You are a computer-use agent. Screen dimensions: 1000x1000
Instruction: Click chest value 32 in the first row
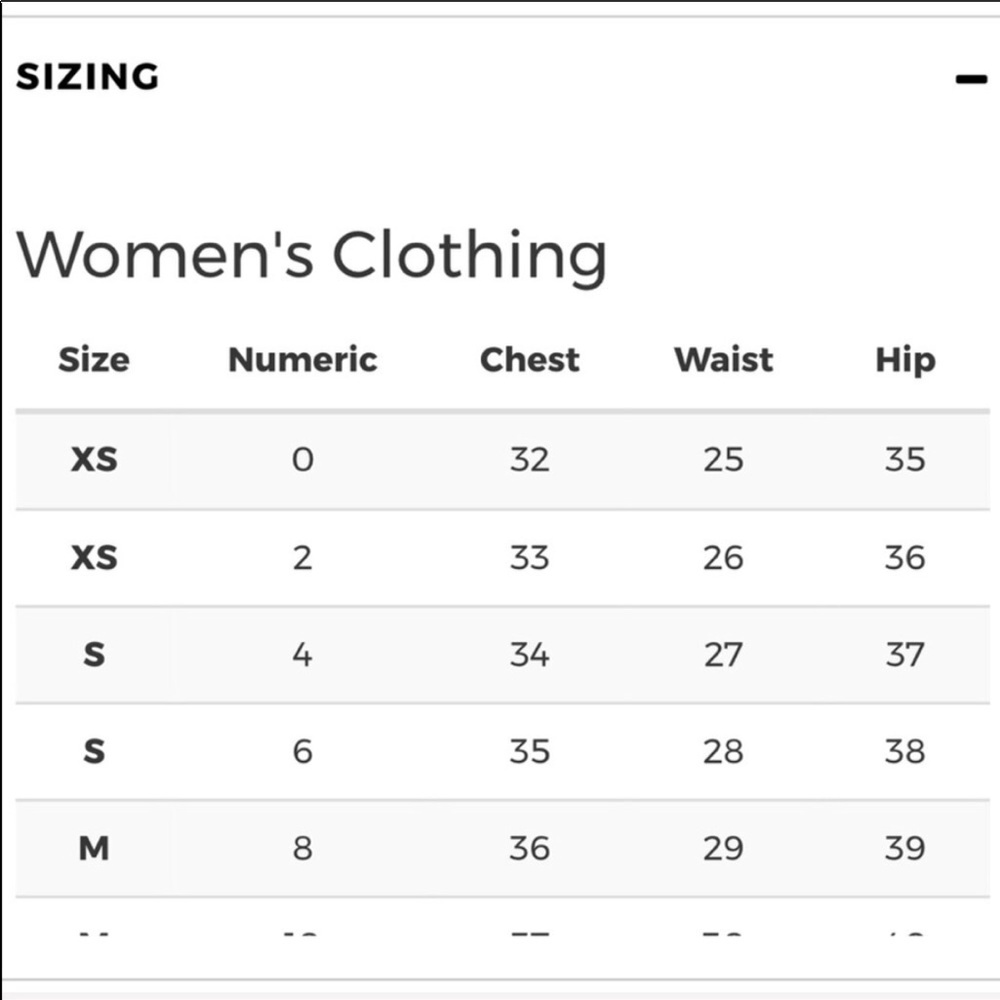[x=530, y=460]
